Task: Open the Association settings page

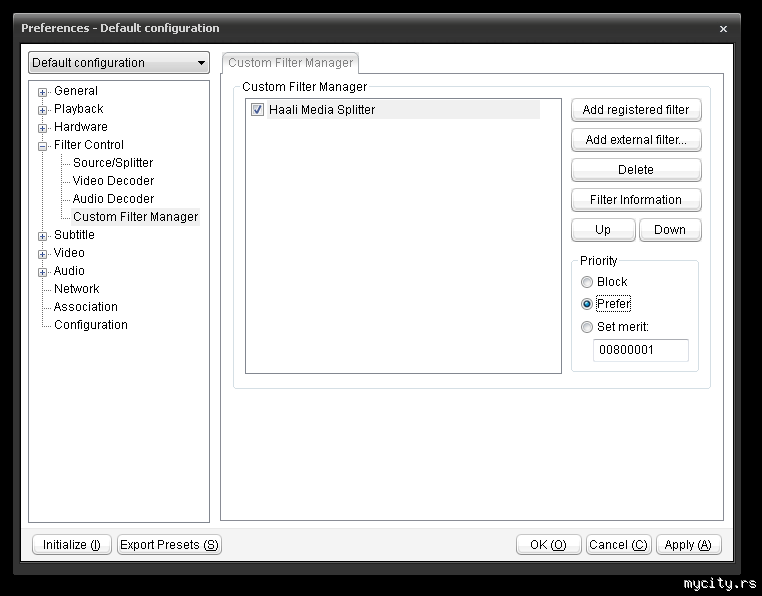Action: click(x=86, y=307)
